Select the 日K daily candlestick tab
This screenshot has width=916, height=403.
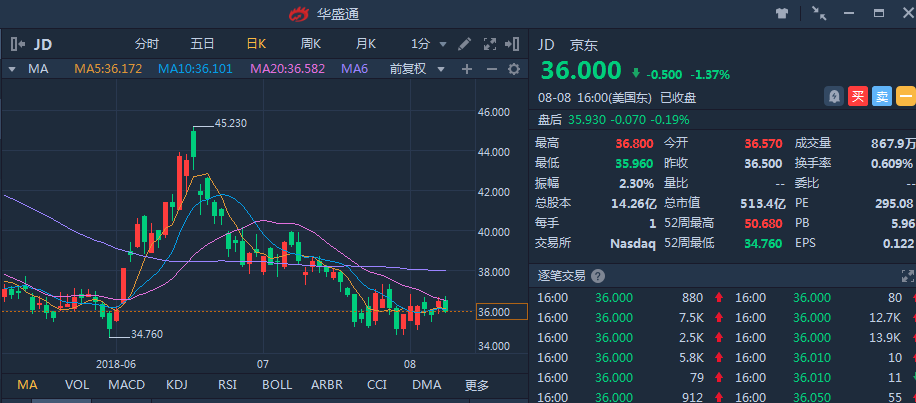(256, 44)
